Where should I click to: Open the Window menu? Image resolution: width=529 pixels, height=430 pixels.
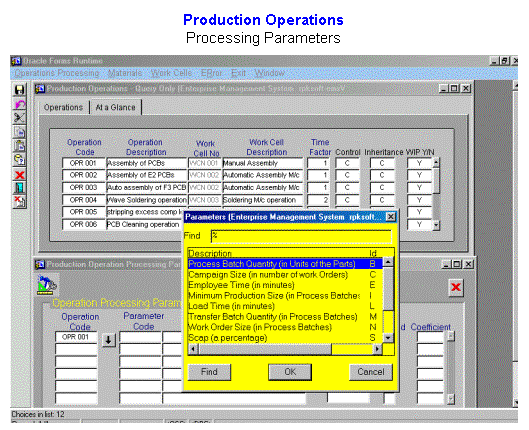[x=269, y=73]
